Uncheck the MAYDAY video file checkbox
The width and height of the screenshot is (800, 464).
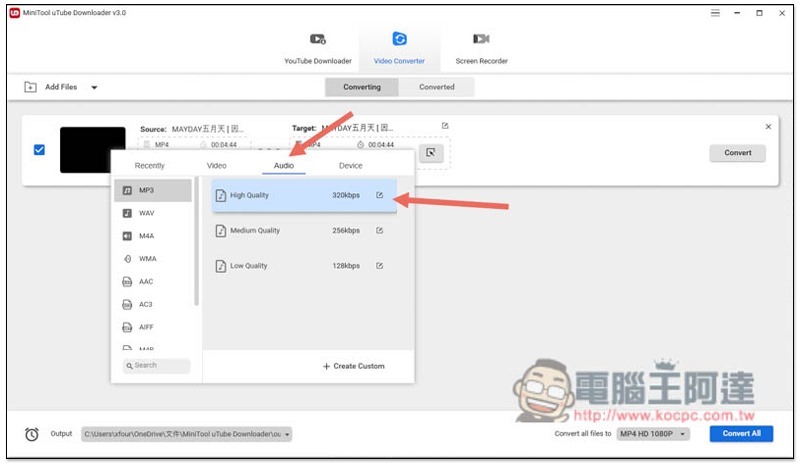point(39,150)
